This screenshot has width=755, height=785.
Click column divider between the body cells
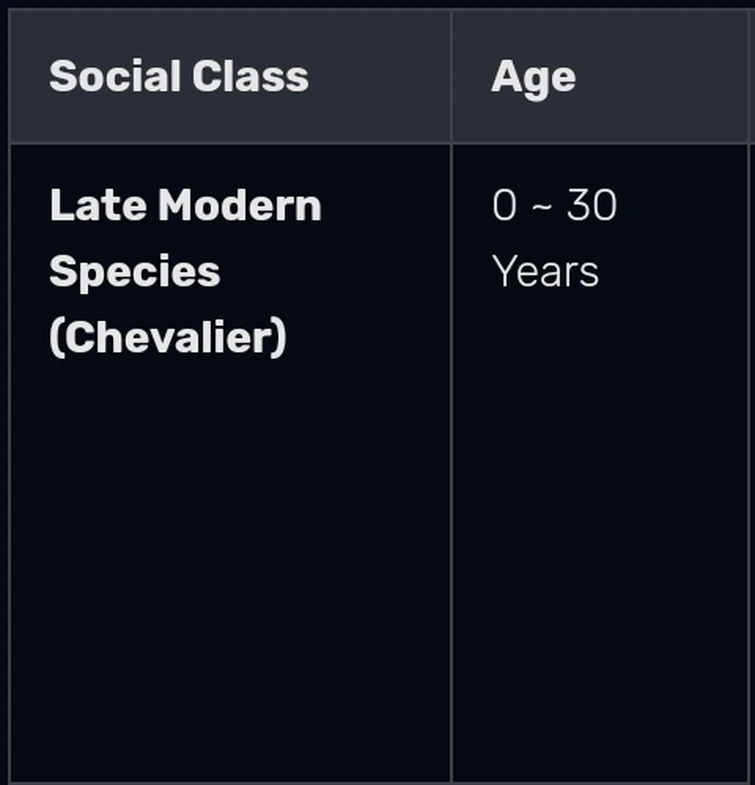pos(452,463)
